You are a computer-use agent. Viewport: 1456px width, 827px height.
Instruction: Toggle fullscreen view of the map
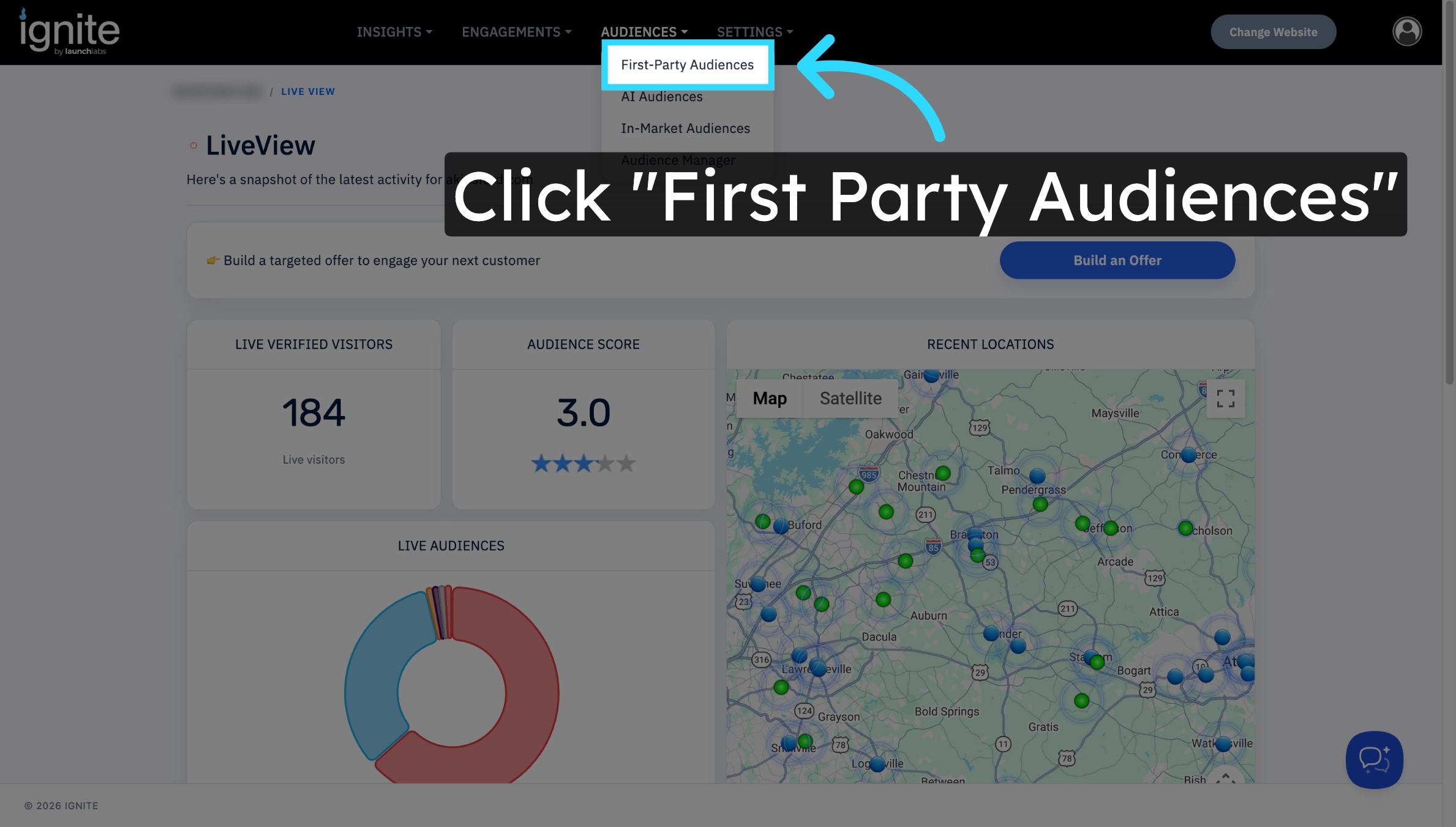point(1225,399)
